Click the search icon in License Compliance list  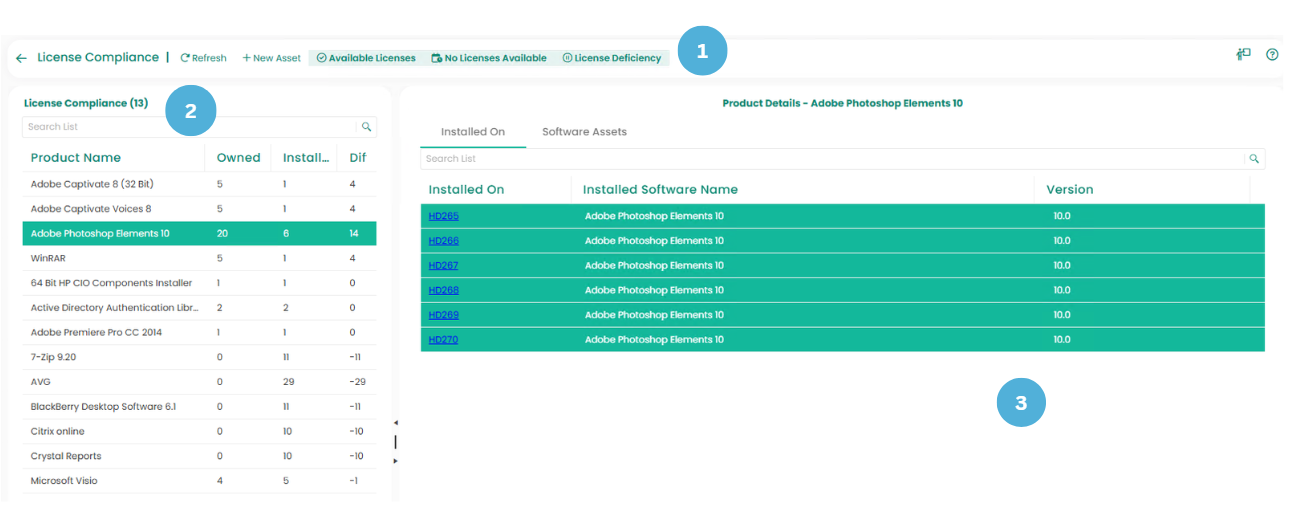coord(367,127)
